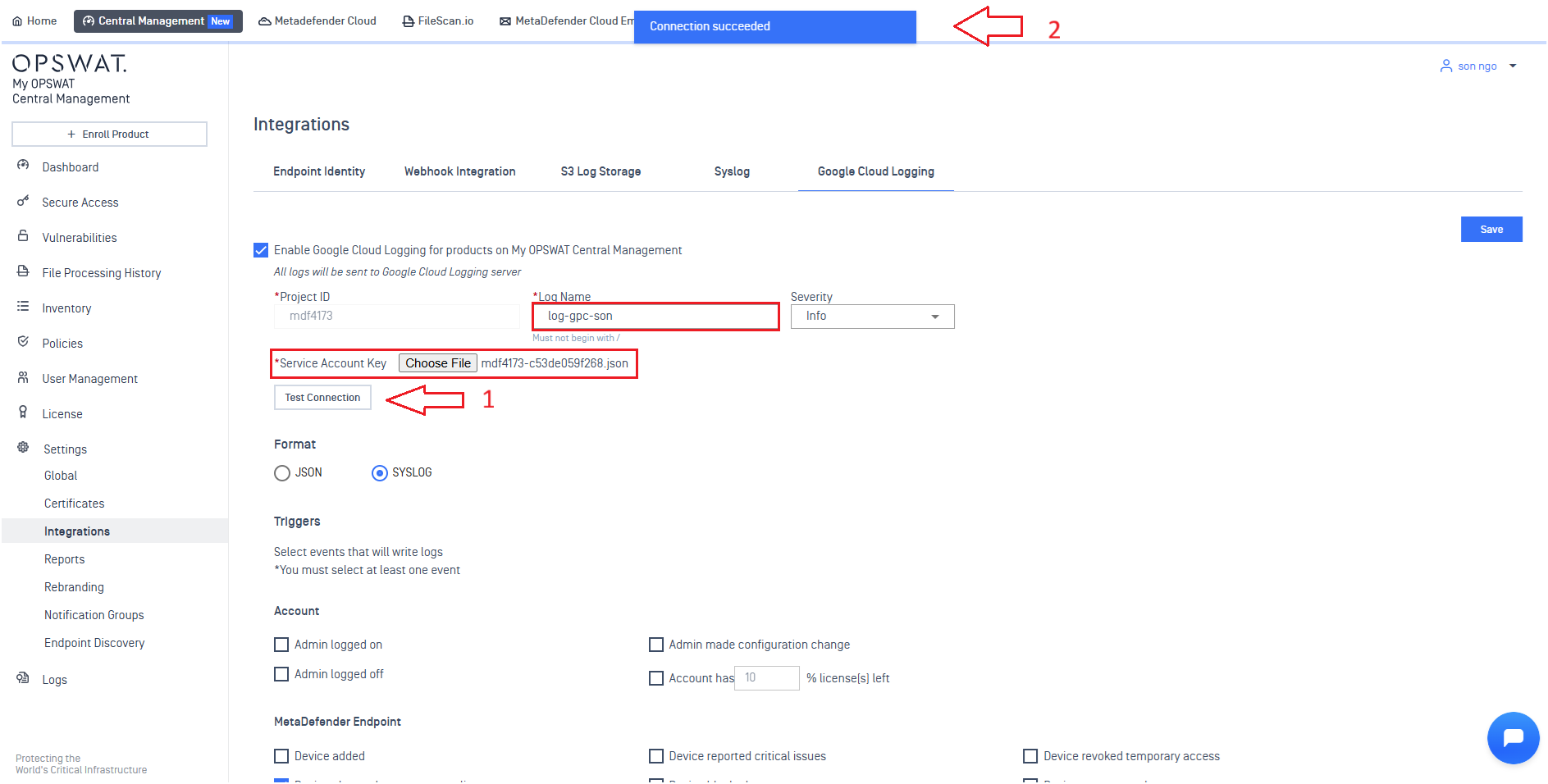Expand the son ngo account menu
Screen dimensions: 1548x784
pyautogui.click(x=1513, y=66)
